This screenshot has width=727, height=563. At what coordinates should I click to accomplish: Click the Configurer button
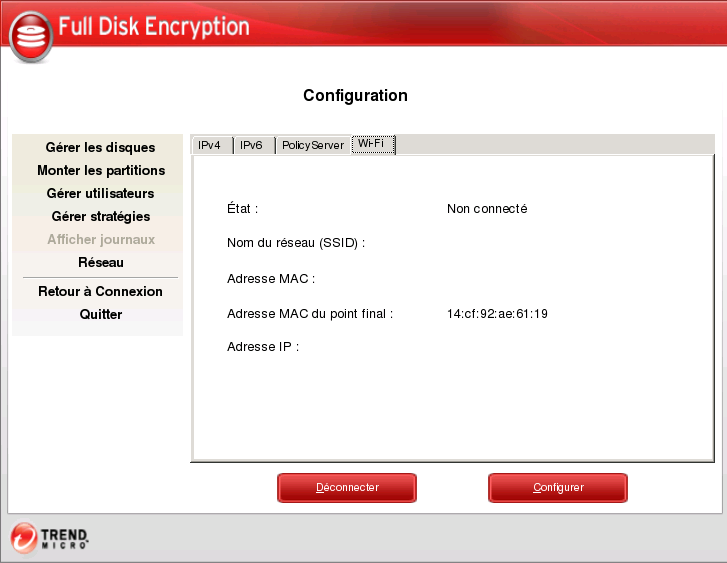[x=558, y=488]
